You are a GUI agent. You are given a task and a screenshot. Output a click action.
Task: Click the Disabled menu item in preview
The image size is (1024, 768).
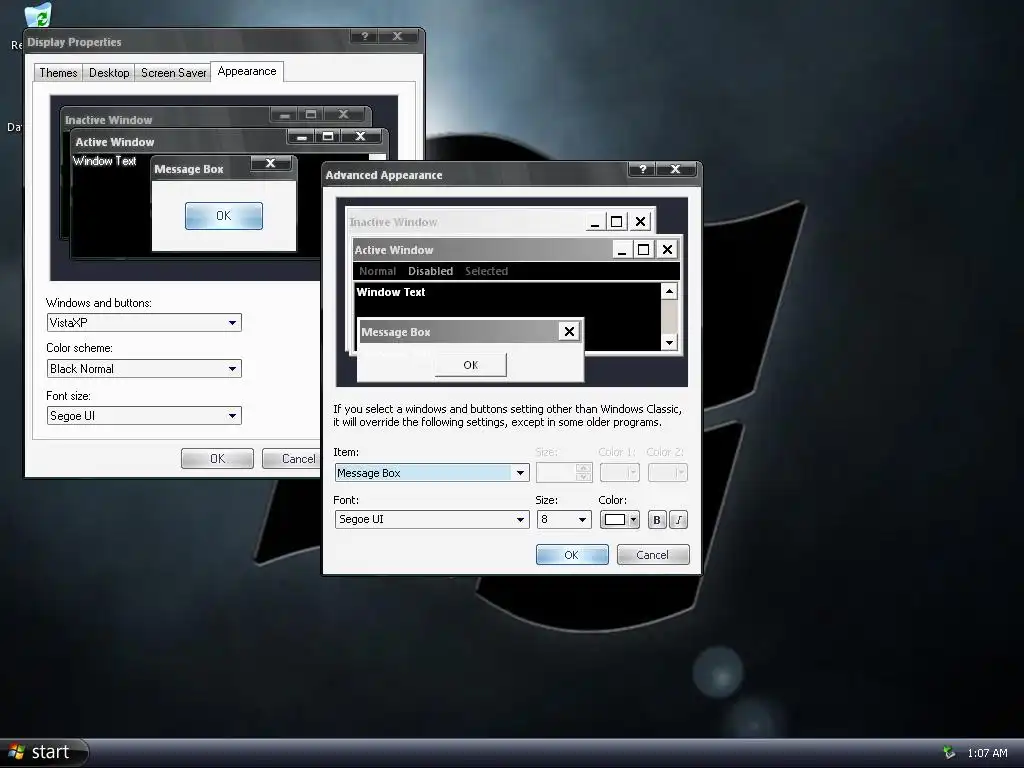point(430,271)
